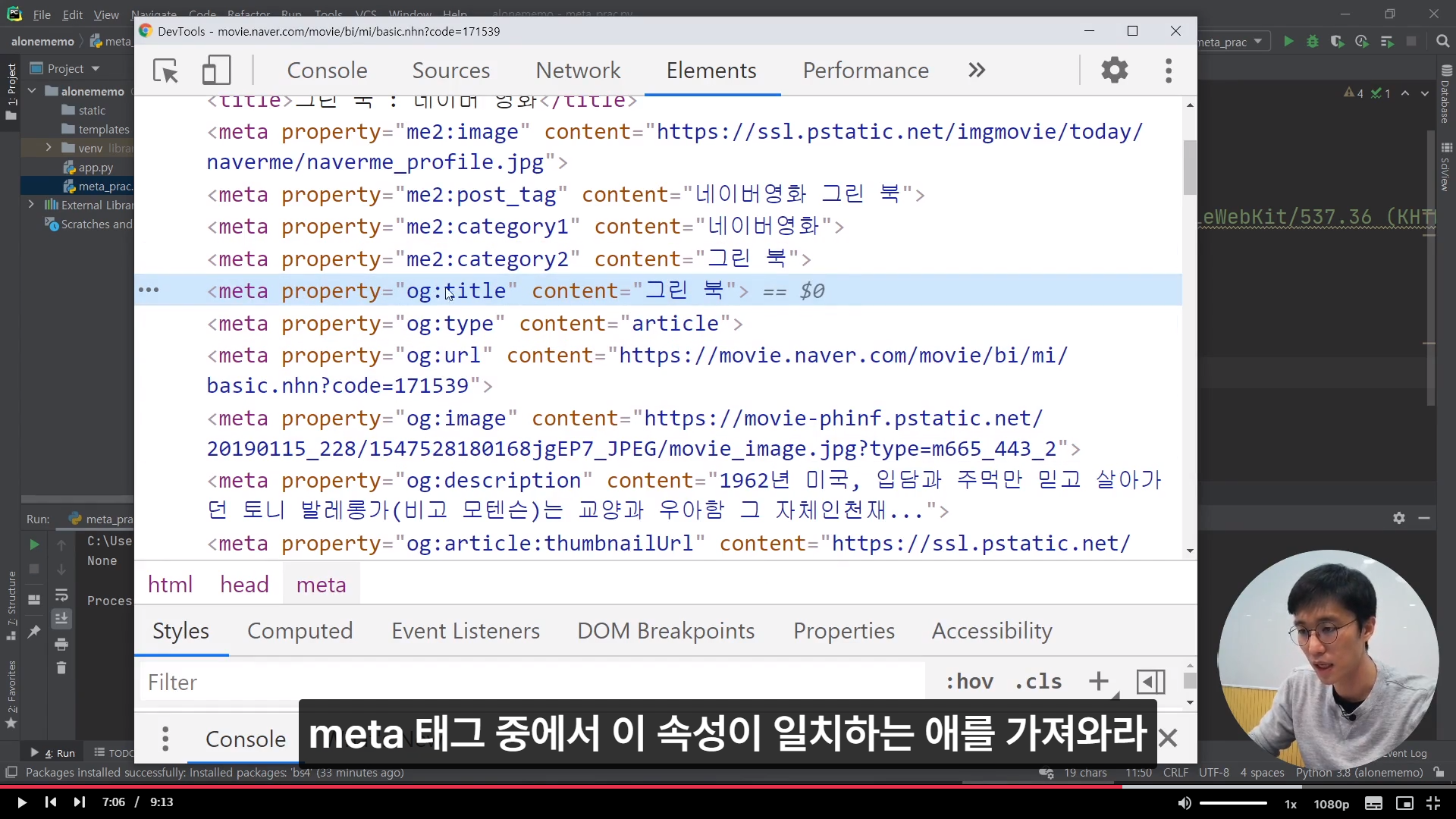Toggle the .cls element classes button
1456x819 pixels.
pos(1038,682)
